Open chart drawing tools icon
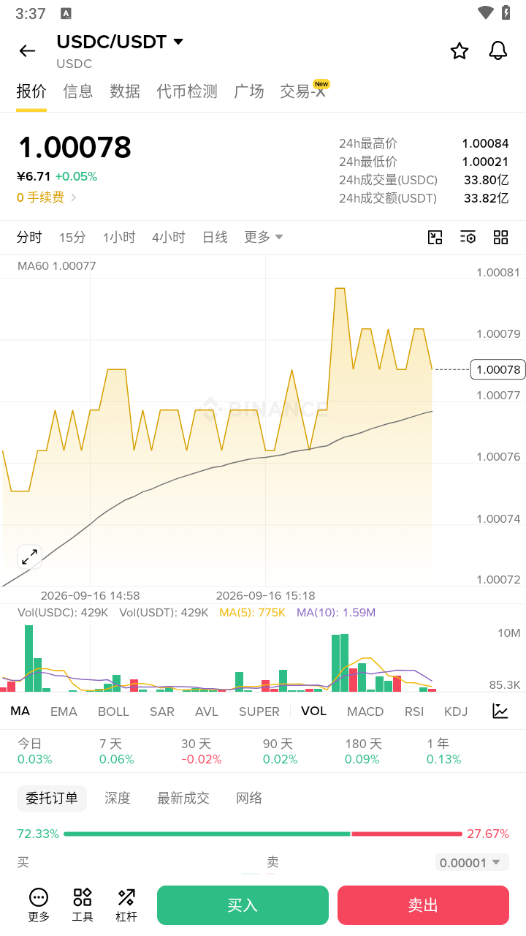Viewport: 526px width, 936px height. (x=435, y=238)
